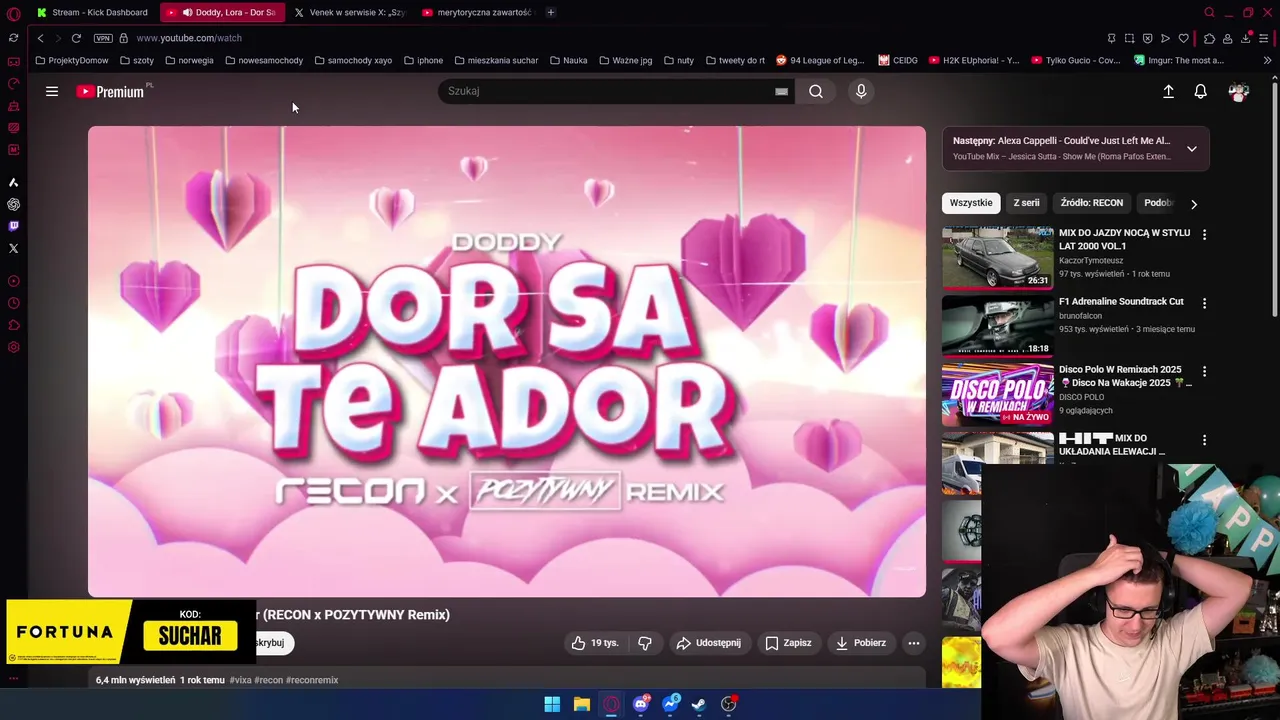Screen dimensions: 1280x720
Task: Open Opera downloads icon
Action: pos(1246,38)
